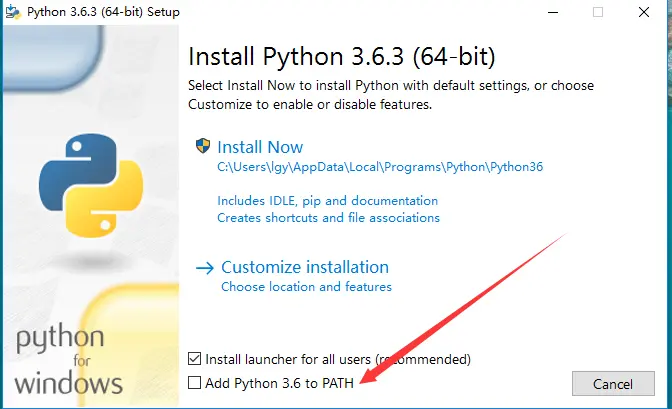This screenshot has width=672, height=409.
Task: Cancel the Python setup
Action: point(613,384)
